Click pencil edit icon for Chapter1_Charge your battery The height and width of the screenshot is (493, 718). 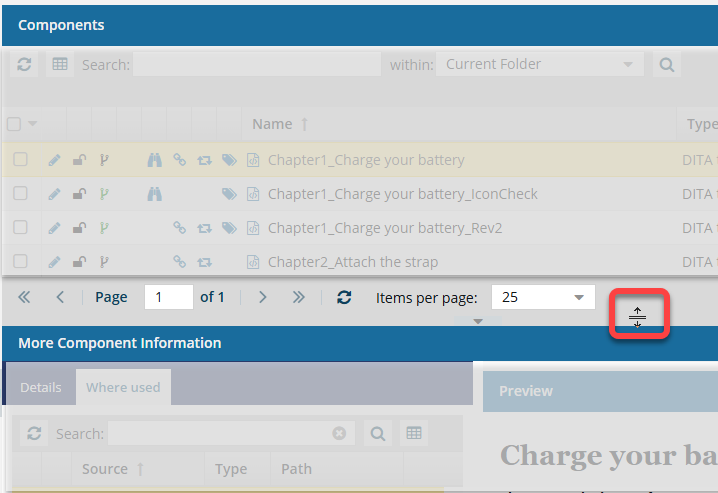54,160
